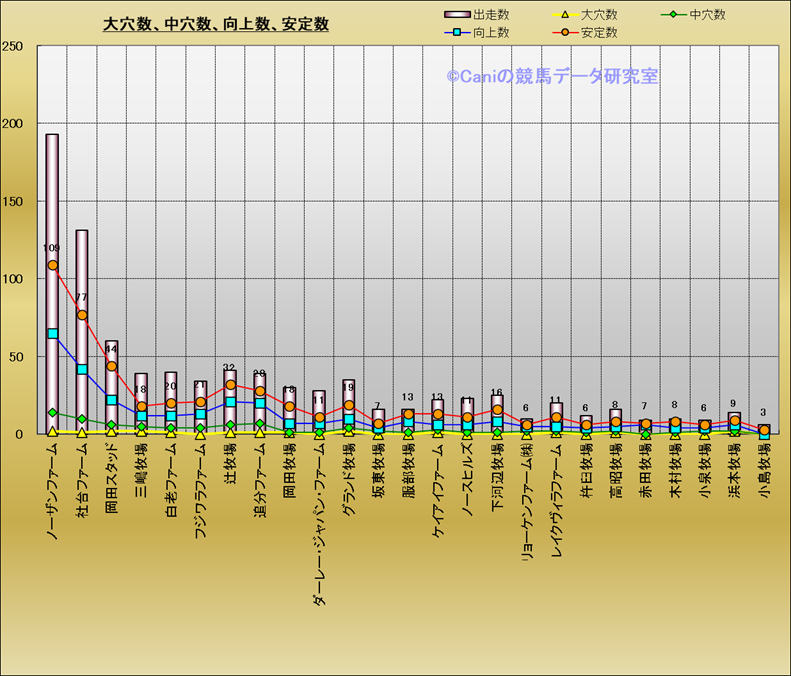Click the 出走数 bar legend icon

[456, 15]
